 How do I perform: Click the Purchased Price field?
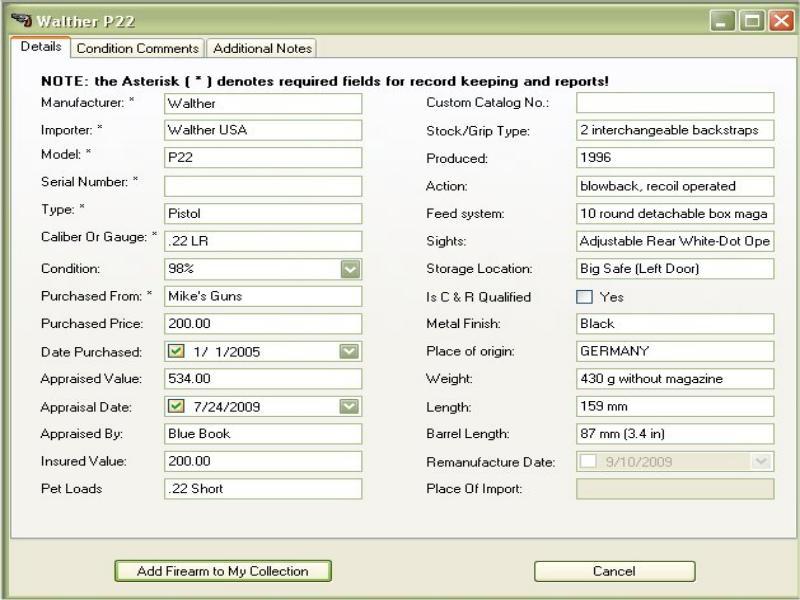click(x=263, y=323)
